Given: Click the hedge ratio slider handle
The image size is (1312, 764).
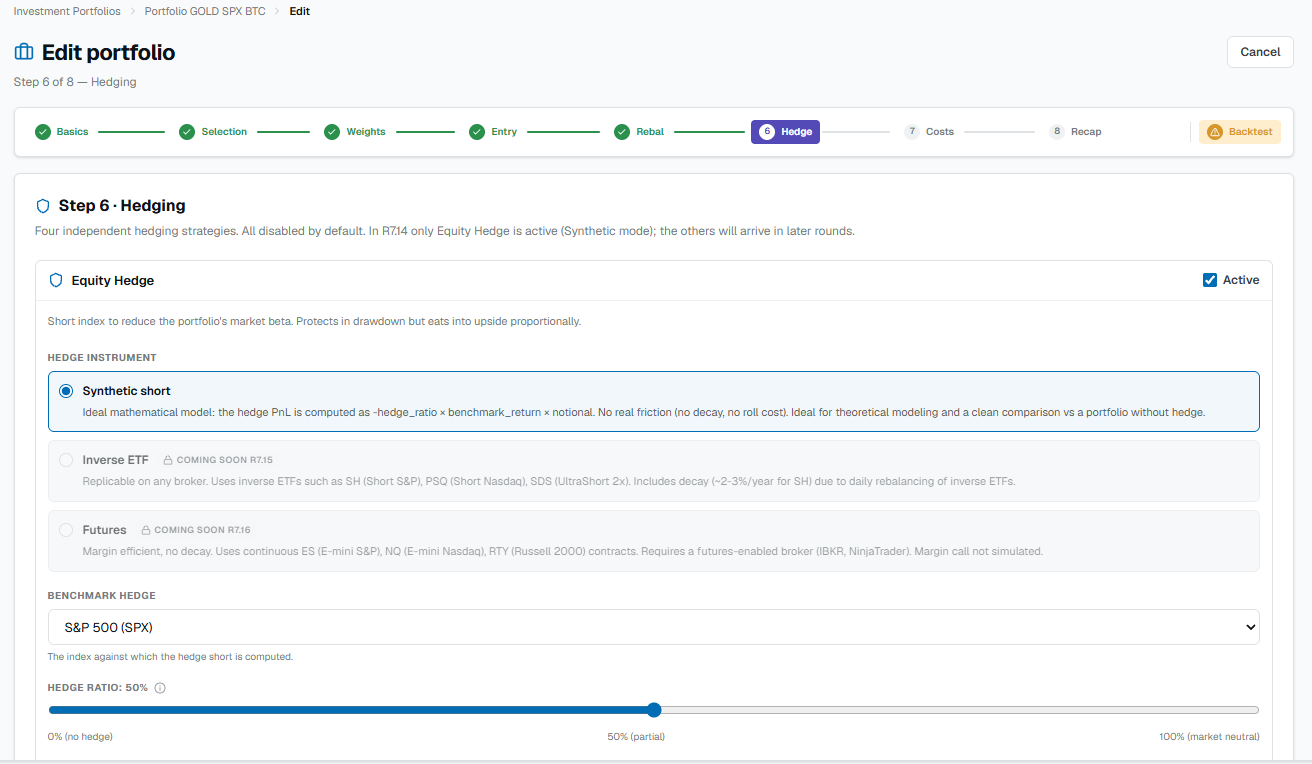Looking at the screenshot, I should (654, 710).
